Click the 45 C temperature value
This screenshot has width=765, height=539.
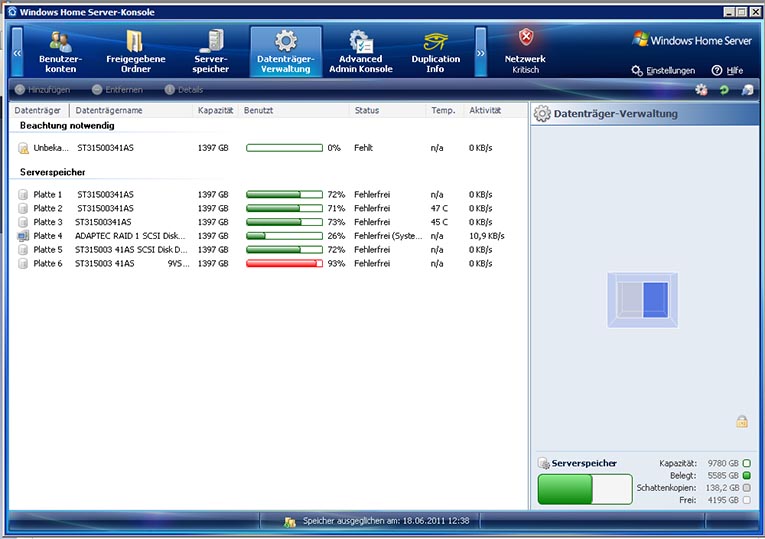click(x=439, y=222)
